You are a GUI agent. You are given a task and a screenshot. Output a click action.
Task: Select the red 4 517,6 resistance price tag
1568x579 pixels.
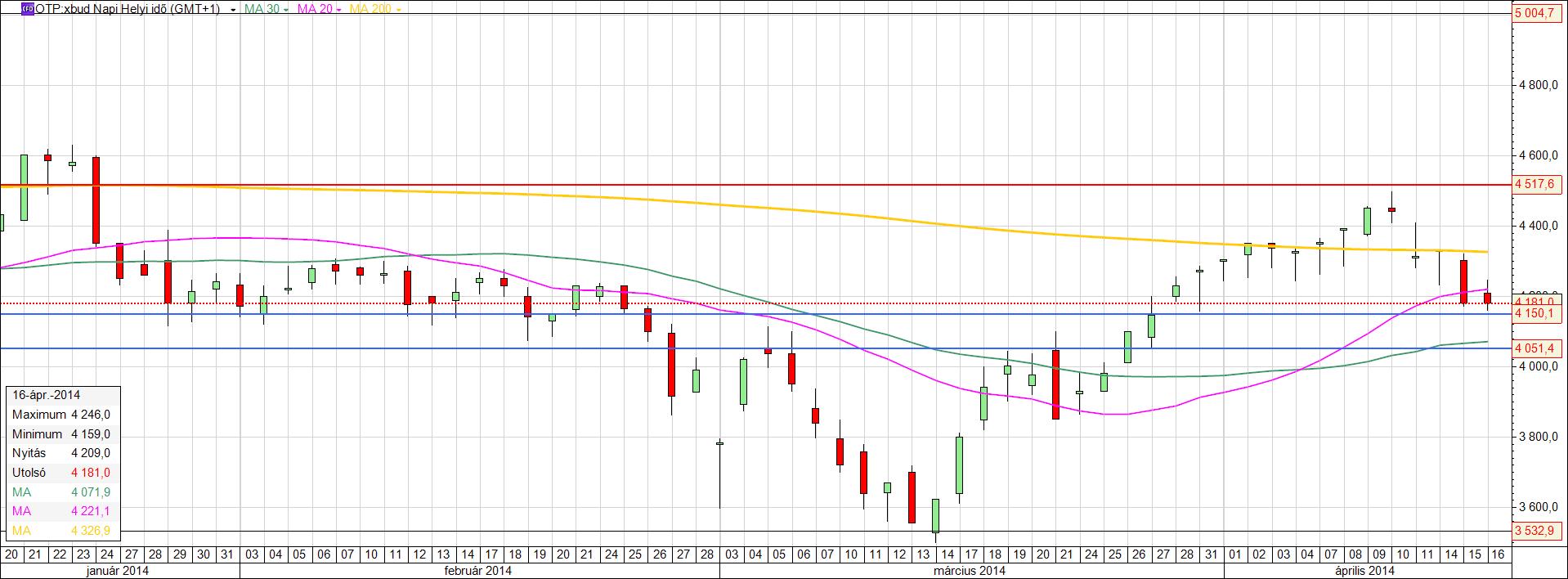point(1535,184)
